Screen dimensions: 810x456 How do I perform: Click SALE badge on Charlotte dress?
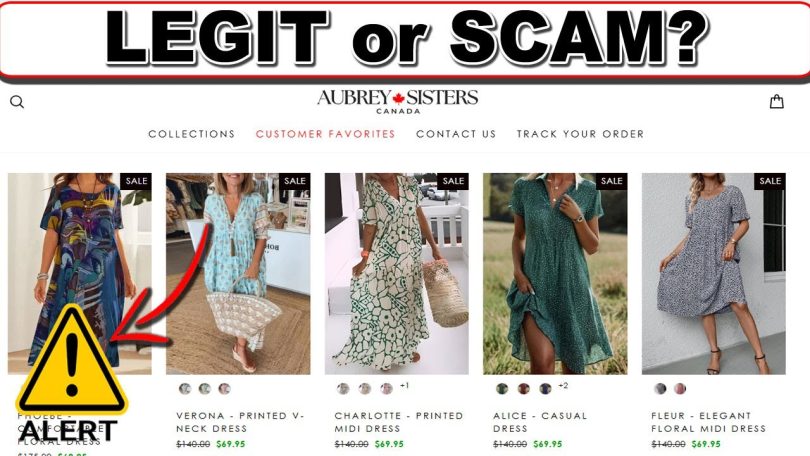click(453, 181)
